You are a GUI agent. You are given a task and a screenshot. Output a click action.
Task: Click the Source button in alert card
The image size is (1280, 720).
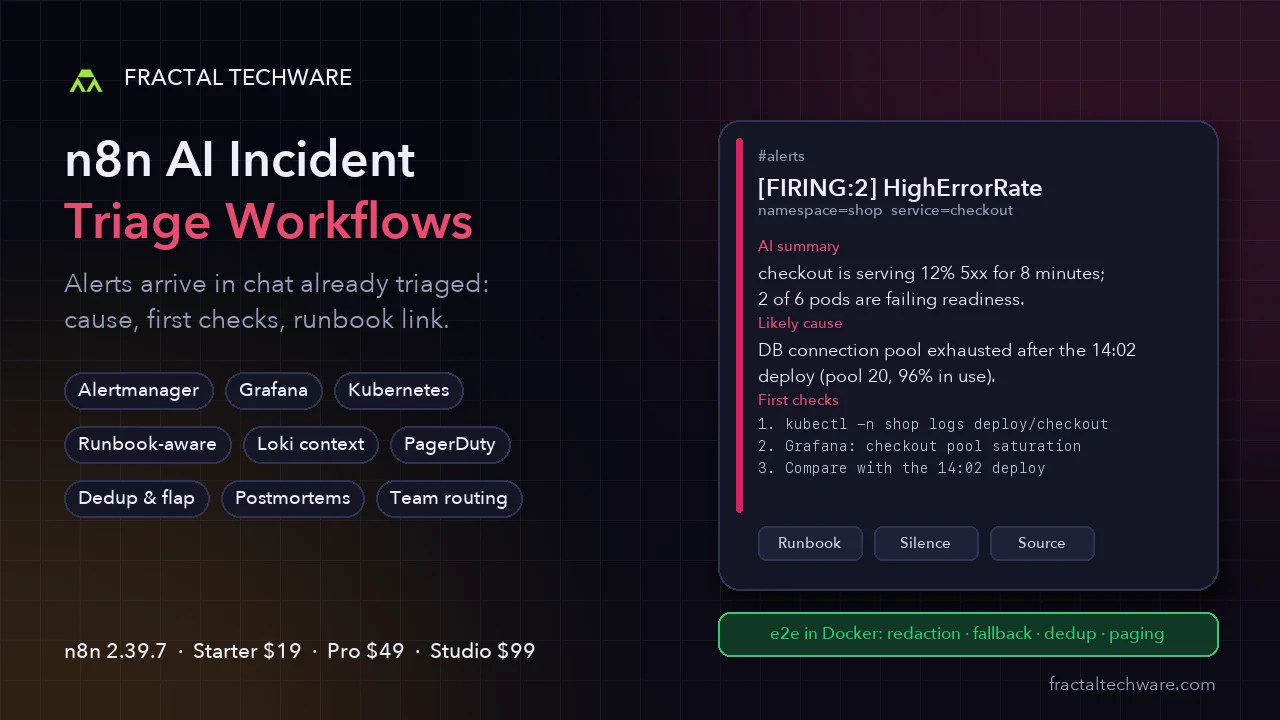pyautogui.click(x=1042, y=543)
